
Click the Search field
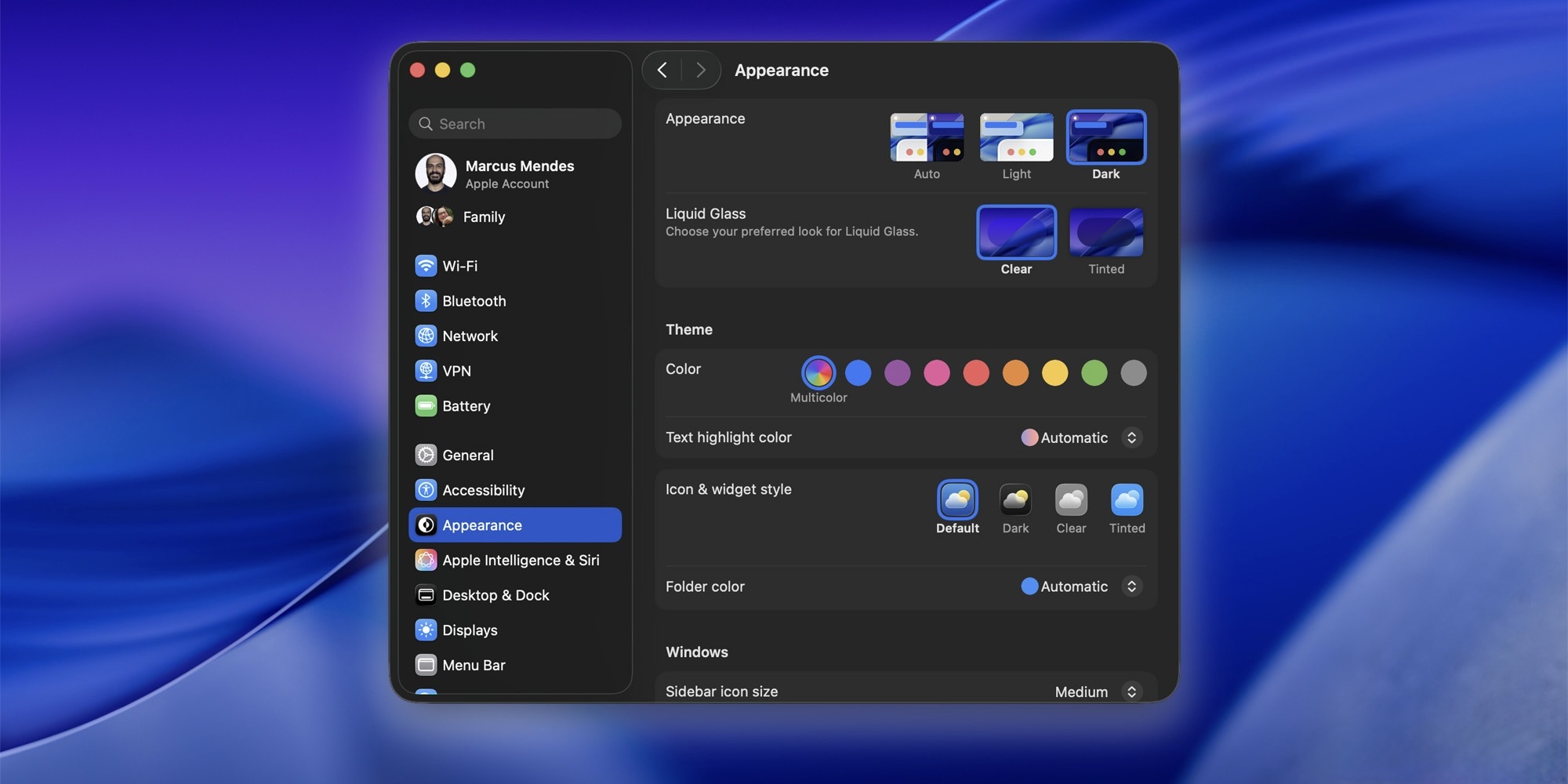tap(515, 123)
